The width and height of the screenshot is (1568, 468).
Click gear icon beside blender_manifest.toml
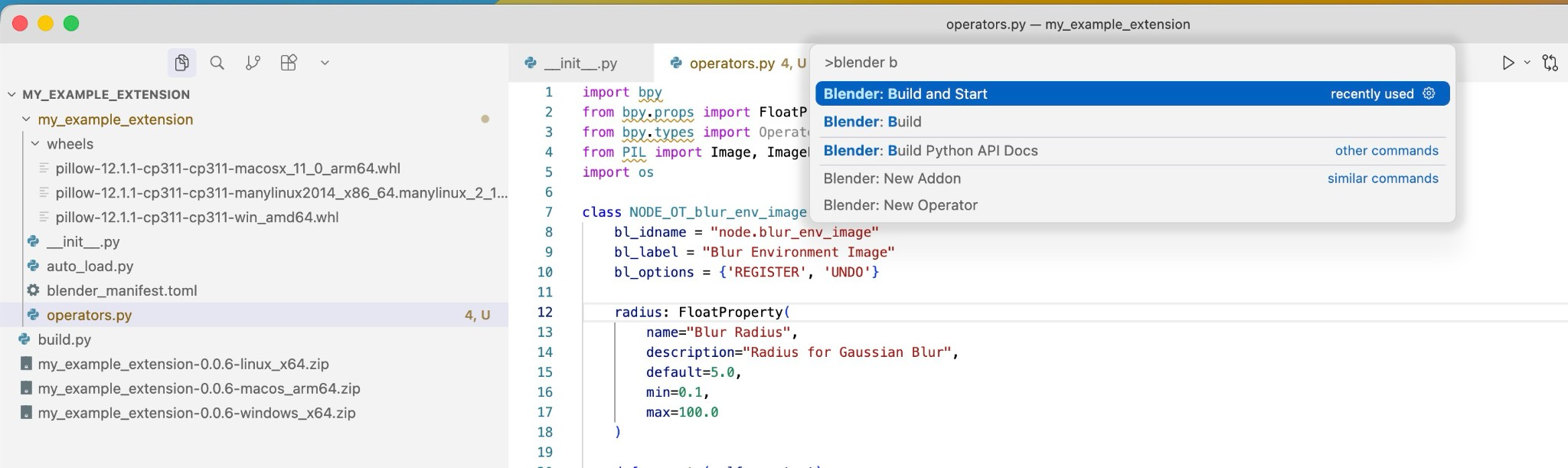33,290
